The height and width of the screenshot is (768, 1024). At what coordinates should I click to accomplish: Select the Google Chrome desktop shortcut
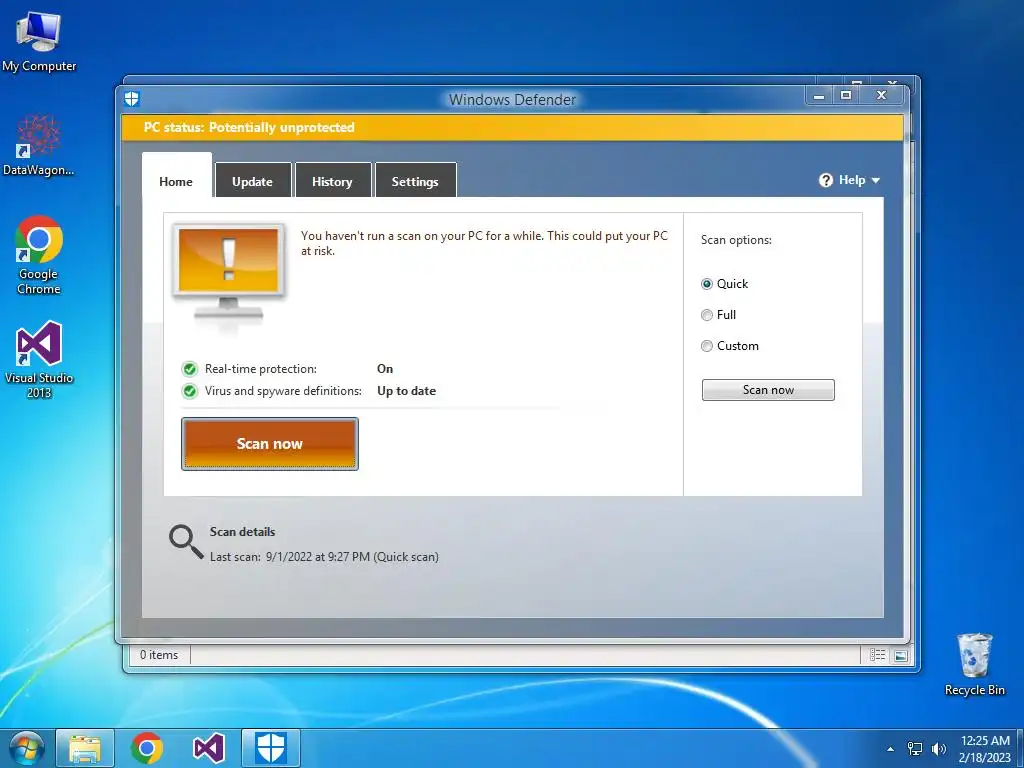39,255
